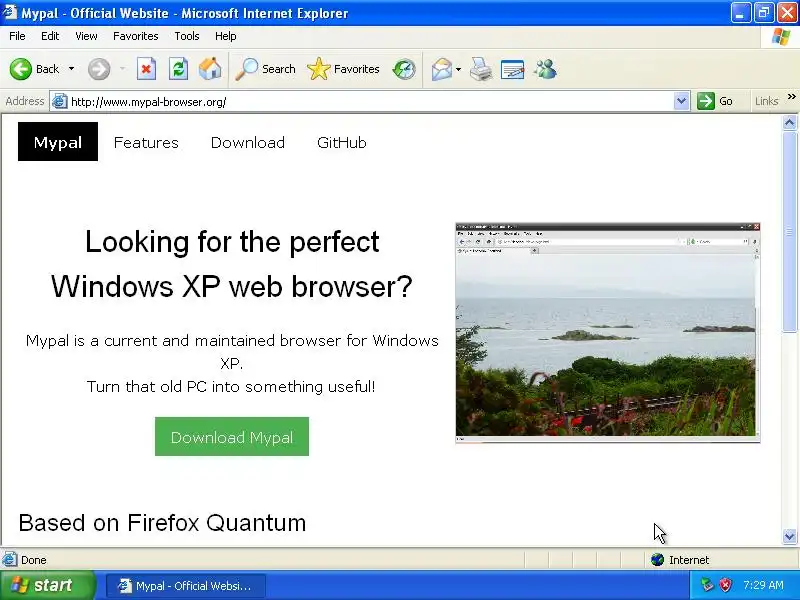The height and width of the screenshot is (600, 800).
Task: Open the Search magnifier toolbar button
Action: (x=265, y=69)
